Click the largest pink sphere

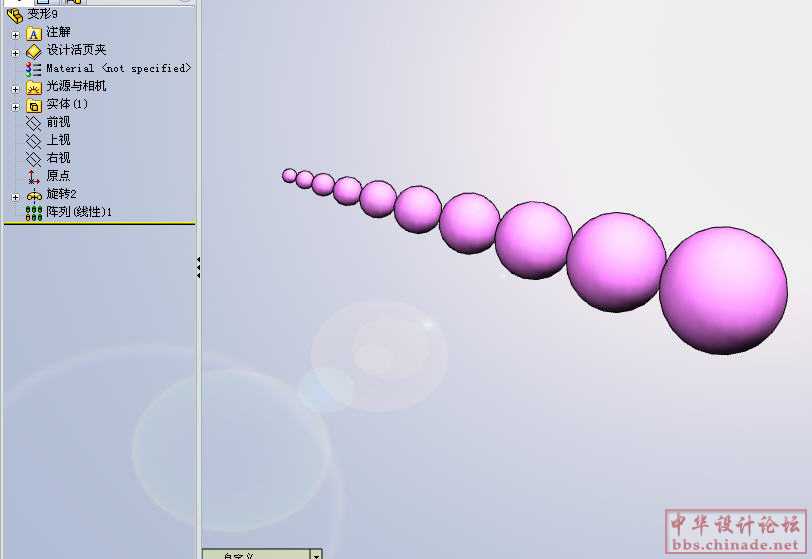[723, 291]
